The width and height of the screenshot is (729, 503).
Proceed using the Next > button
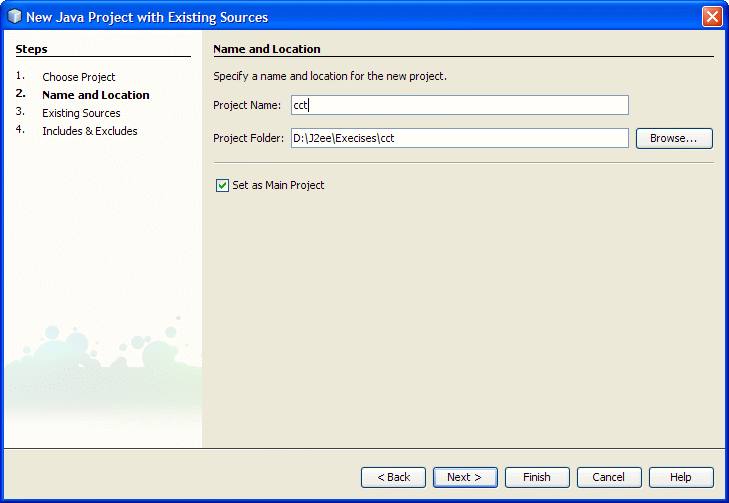tap(465, 477)
